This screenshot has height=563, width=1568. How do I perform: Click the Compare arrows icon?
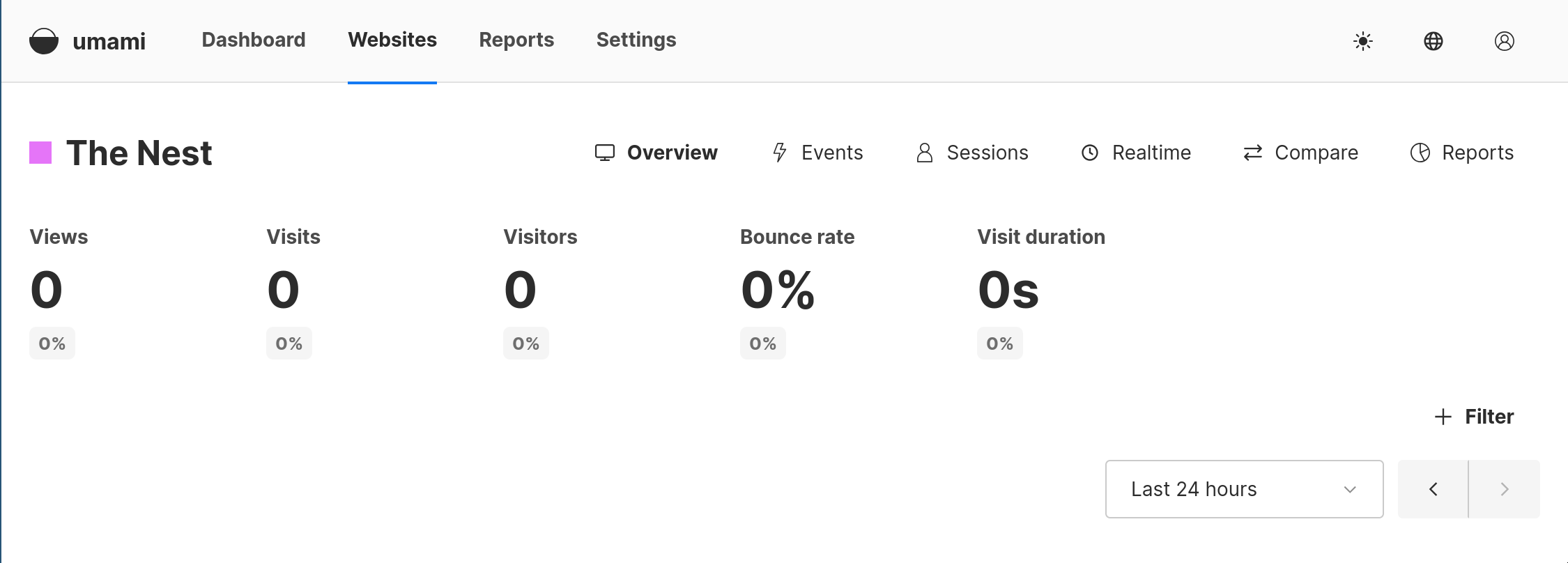coord(1253,153)
